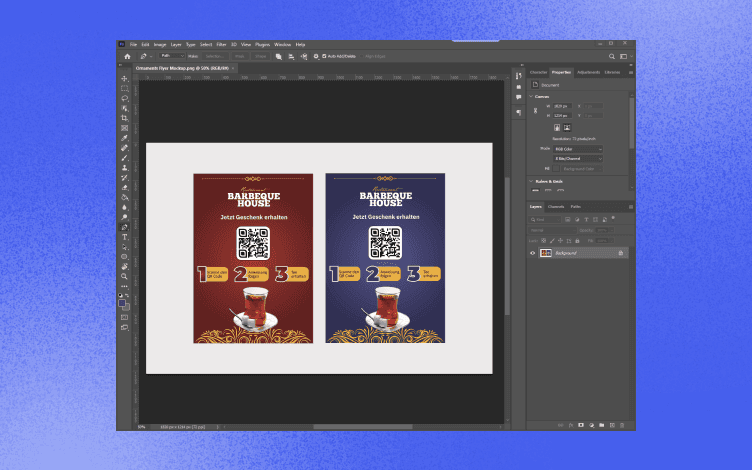This screenshot has width=752, height=470.
Task: Select the Frame tool
Action: tap(125, 128)
